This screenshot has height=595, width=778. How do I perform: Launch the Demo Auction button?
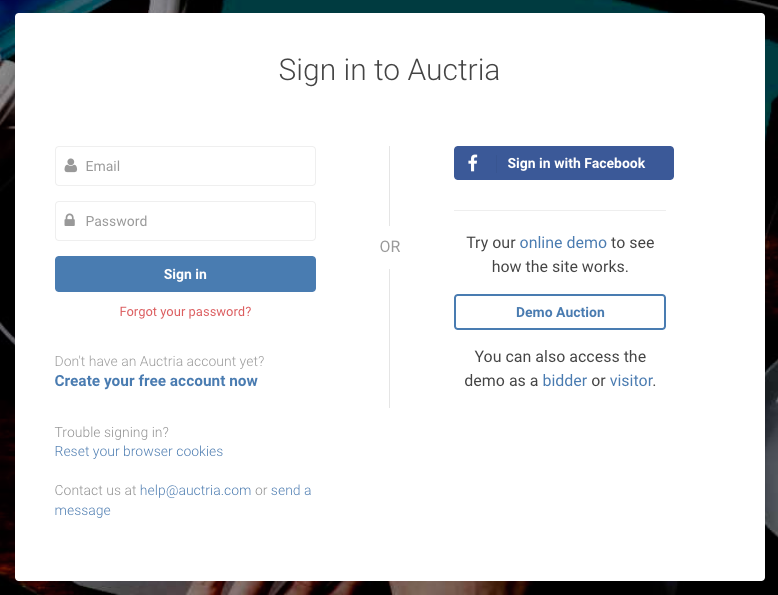[x=560, y=312]
